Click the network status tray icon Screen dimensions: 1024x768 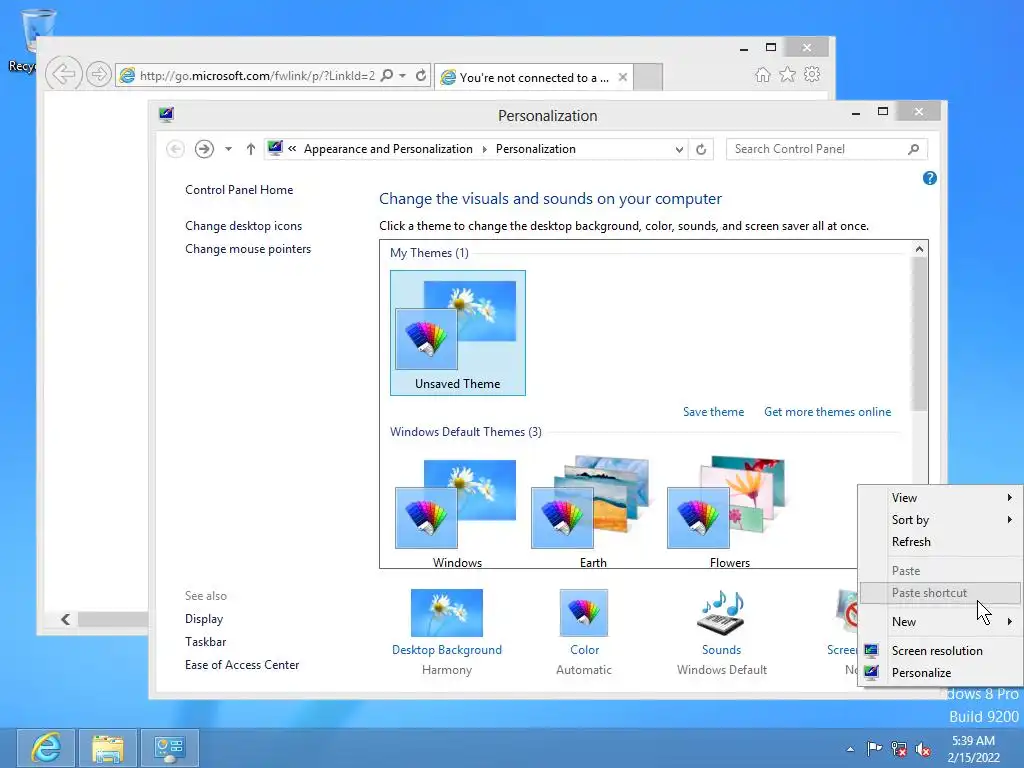(899, 748)
